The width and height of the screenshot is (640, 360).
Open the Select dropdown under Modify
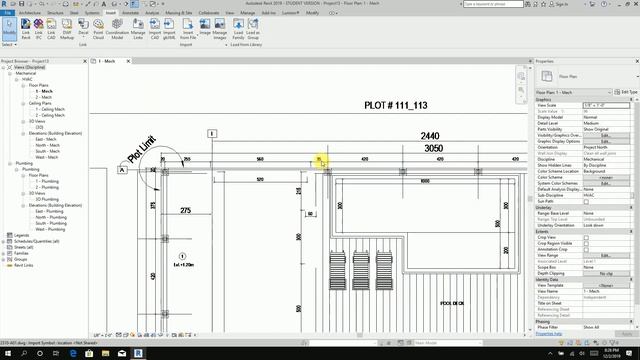tap(9, 44)
